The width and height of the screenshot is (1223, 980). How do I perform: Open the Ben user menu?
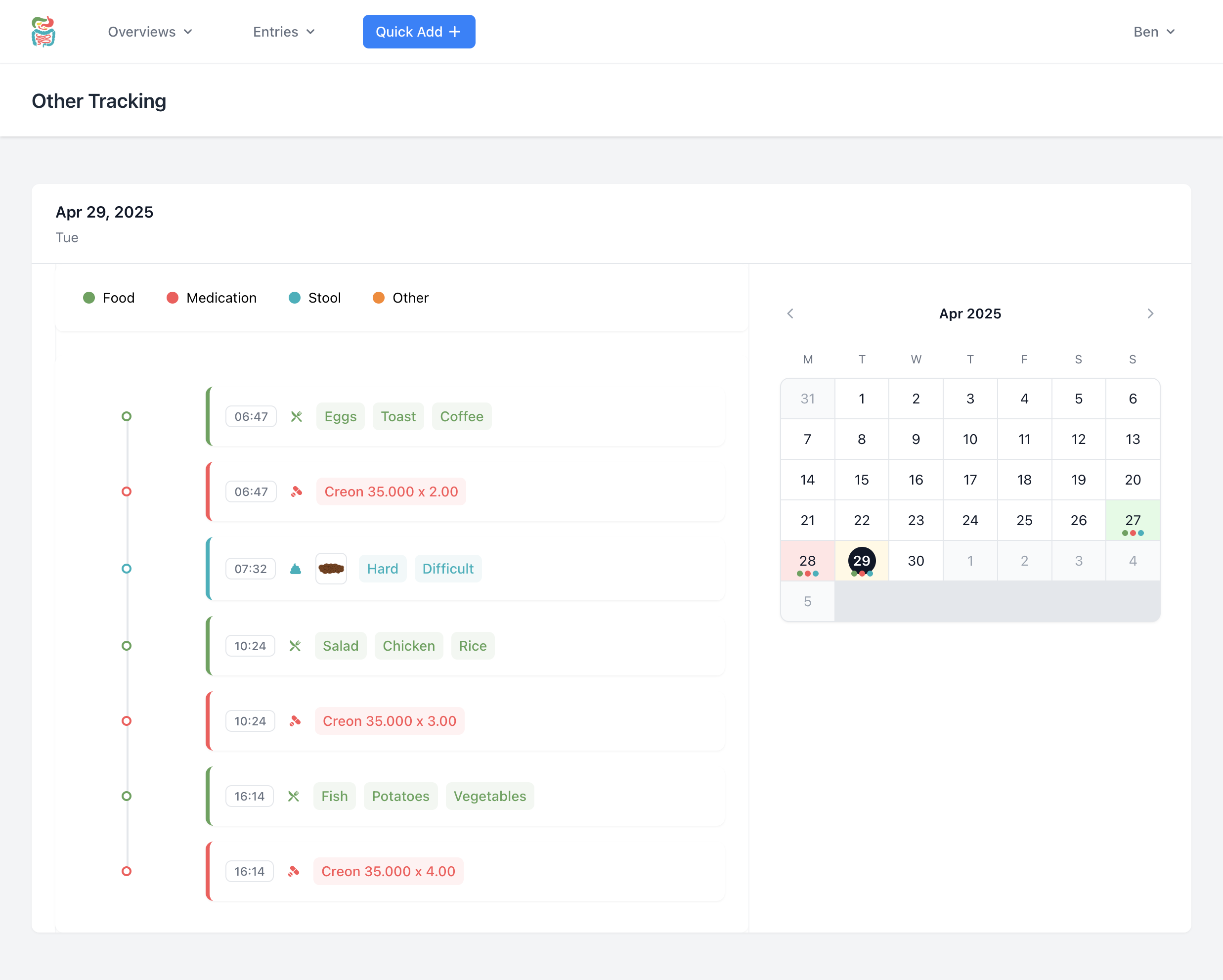(1153, 32)
